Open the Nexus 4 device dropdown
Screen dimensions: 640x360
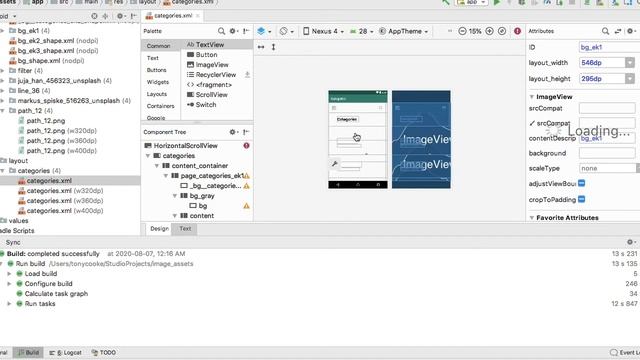point(323,31)
